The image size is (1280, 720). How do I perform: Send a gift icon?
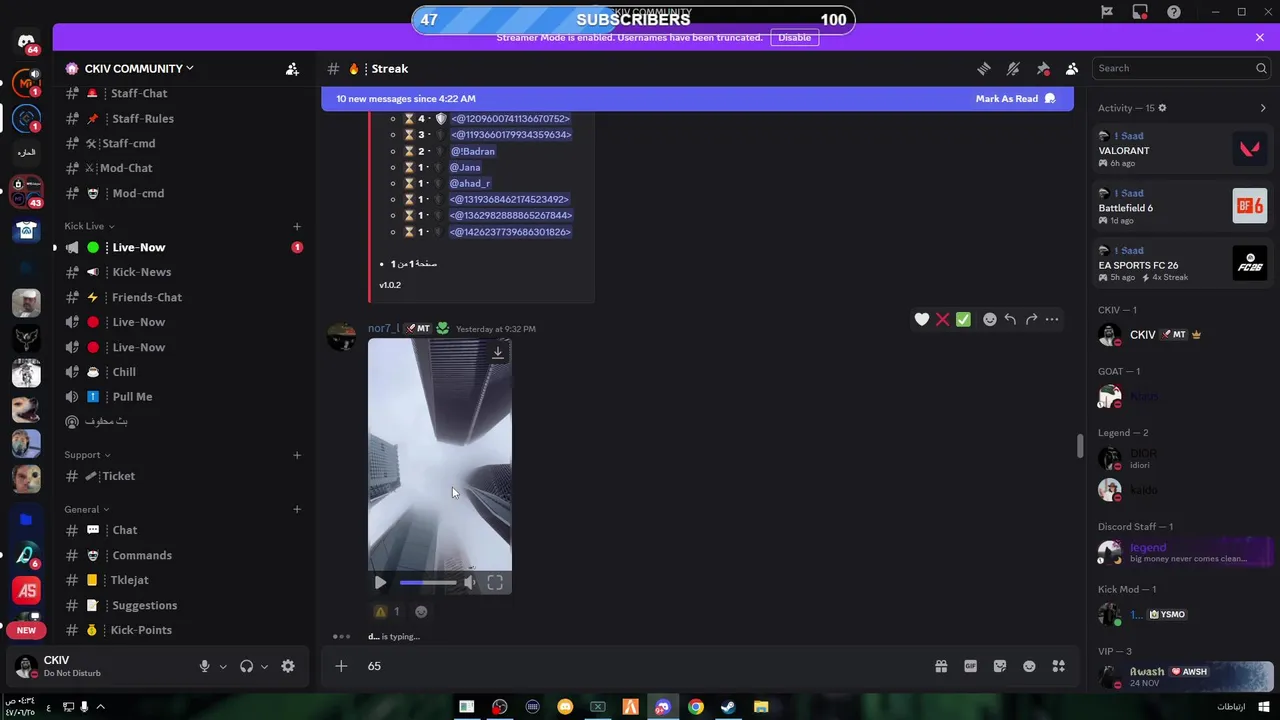941,666
